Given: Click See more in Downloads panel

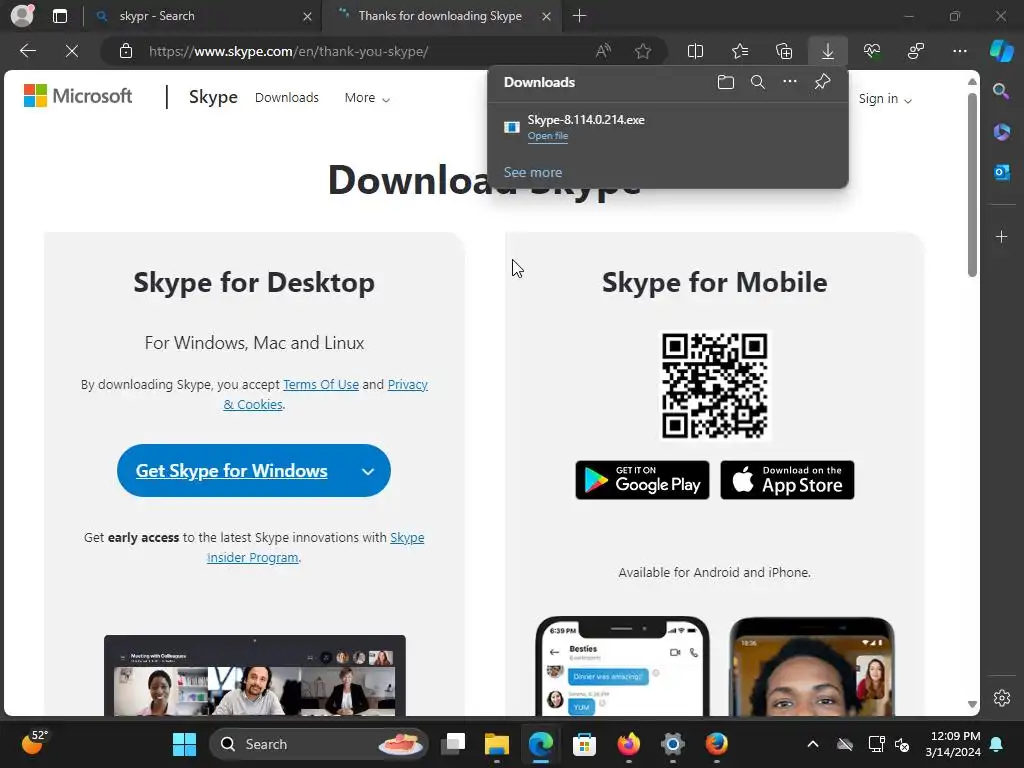Looking at the screenshot, I should (x=532, y=172).
